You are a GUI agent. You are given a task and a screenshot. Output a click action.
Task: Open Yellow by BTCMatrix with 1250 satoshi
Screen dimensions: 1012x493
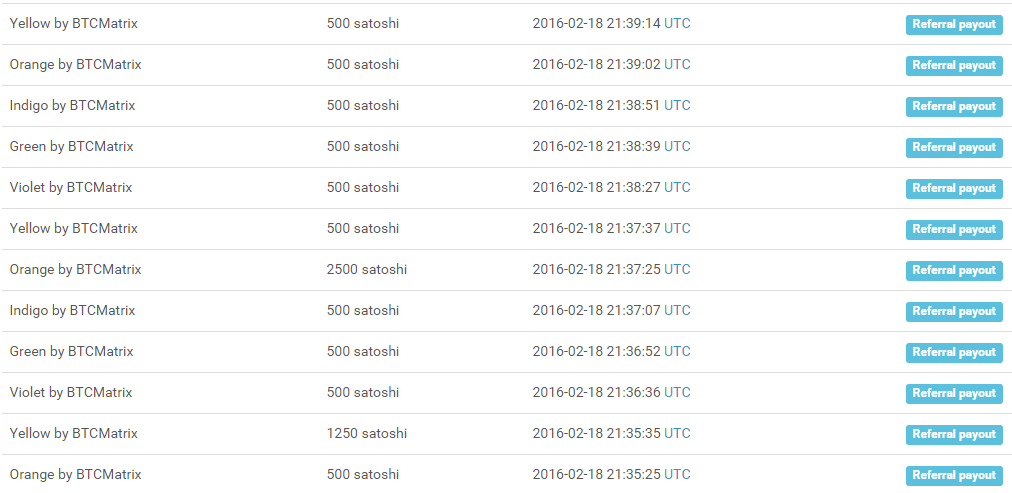click(74, 433)
